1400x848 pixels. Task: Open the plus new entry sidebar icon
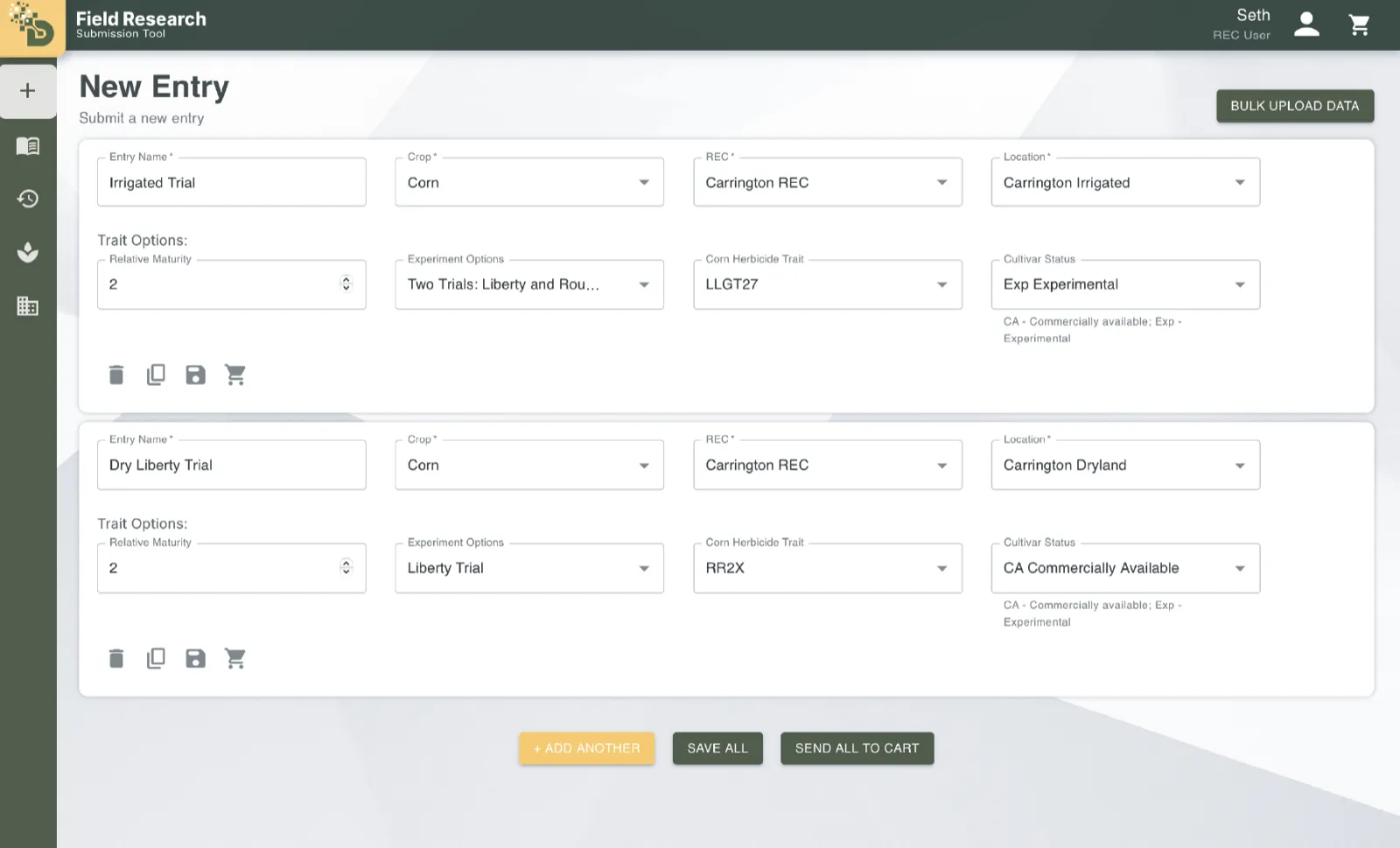[x=28, y=91]
